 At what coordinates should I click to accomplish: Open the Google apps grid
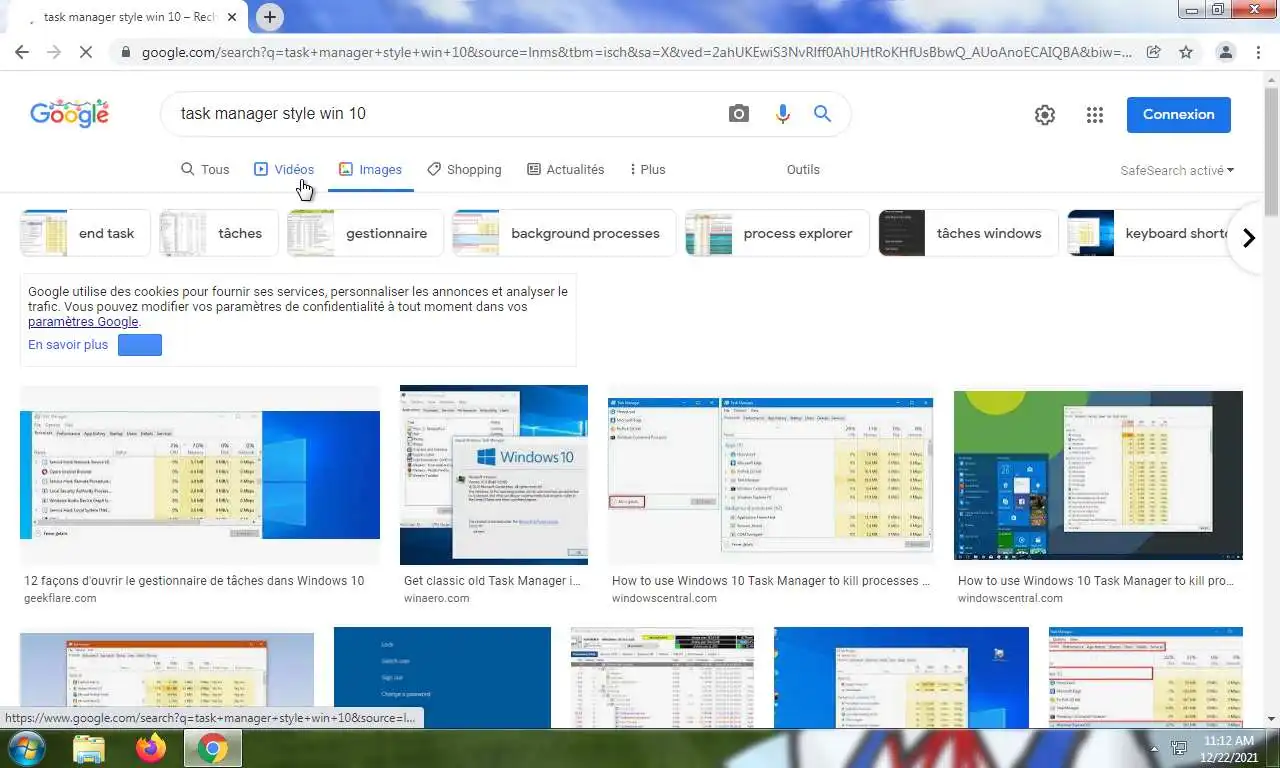click(x=1095, y=115)
